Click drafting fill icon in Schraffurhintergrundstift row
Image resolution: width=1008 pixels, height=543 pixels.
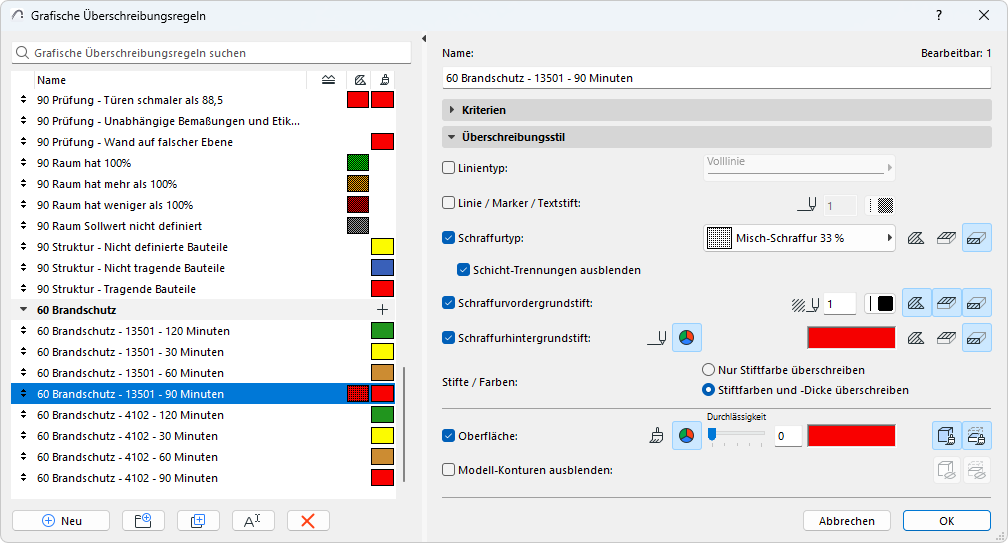point(916,338)
